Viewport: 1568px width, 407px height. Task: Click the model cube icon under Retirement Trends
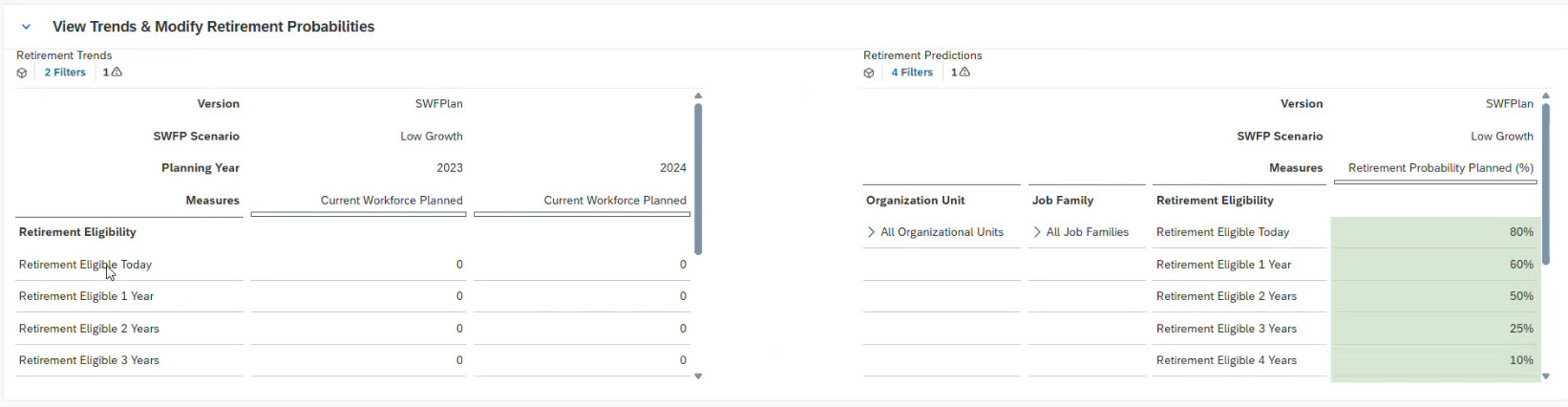click(22, 73)
